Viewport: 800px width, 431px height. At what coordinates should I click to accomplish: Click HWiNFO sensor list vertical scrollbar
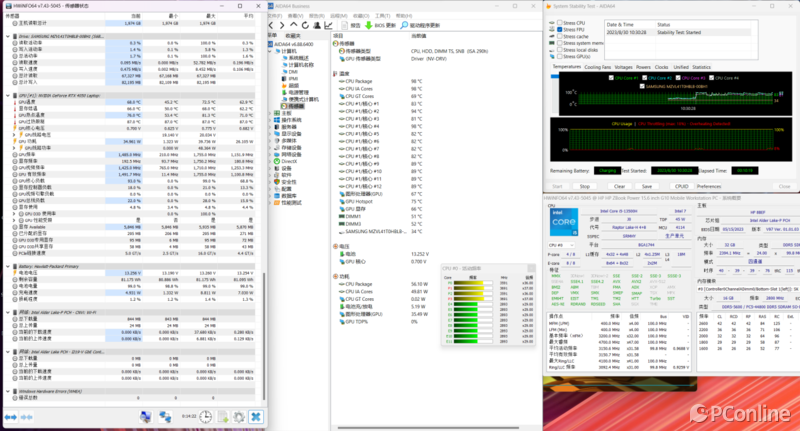coord(264,337)
